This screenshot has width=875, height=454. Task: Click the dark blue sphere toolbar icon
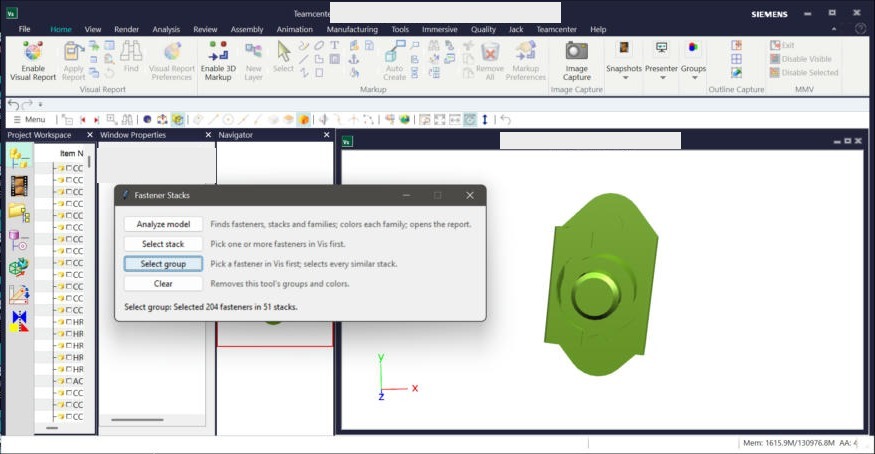147,119
